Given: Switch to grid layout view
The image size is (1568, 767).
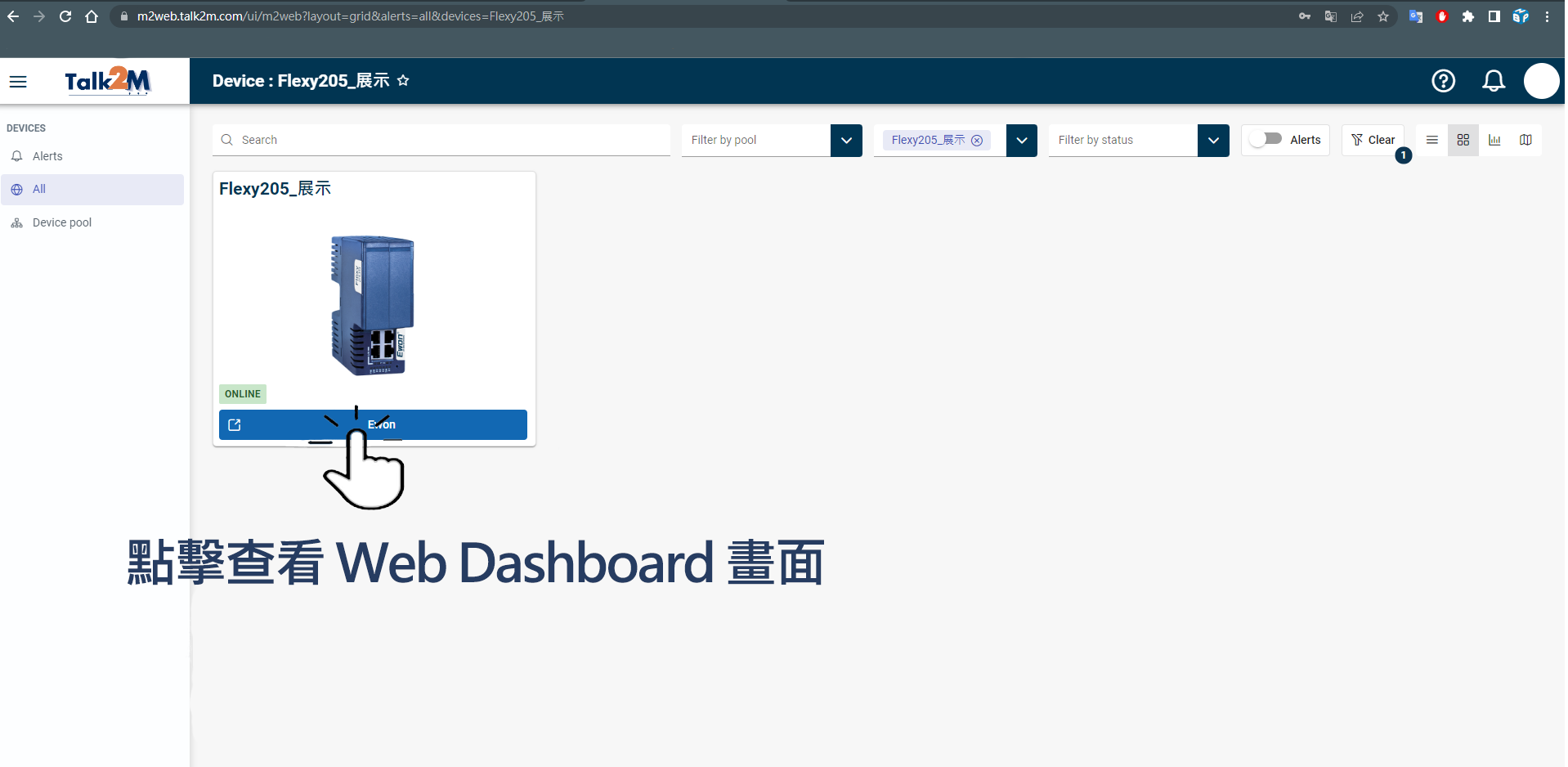Looking at the screenshot, I should tap(1463, 140).
